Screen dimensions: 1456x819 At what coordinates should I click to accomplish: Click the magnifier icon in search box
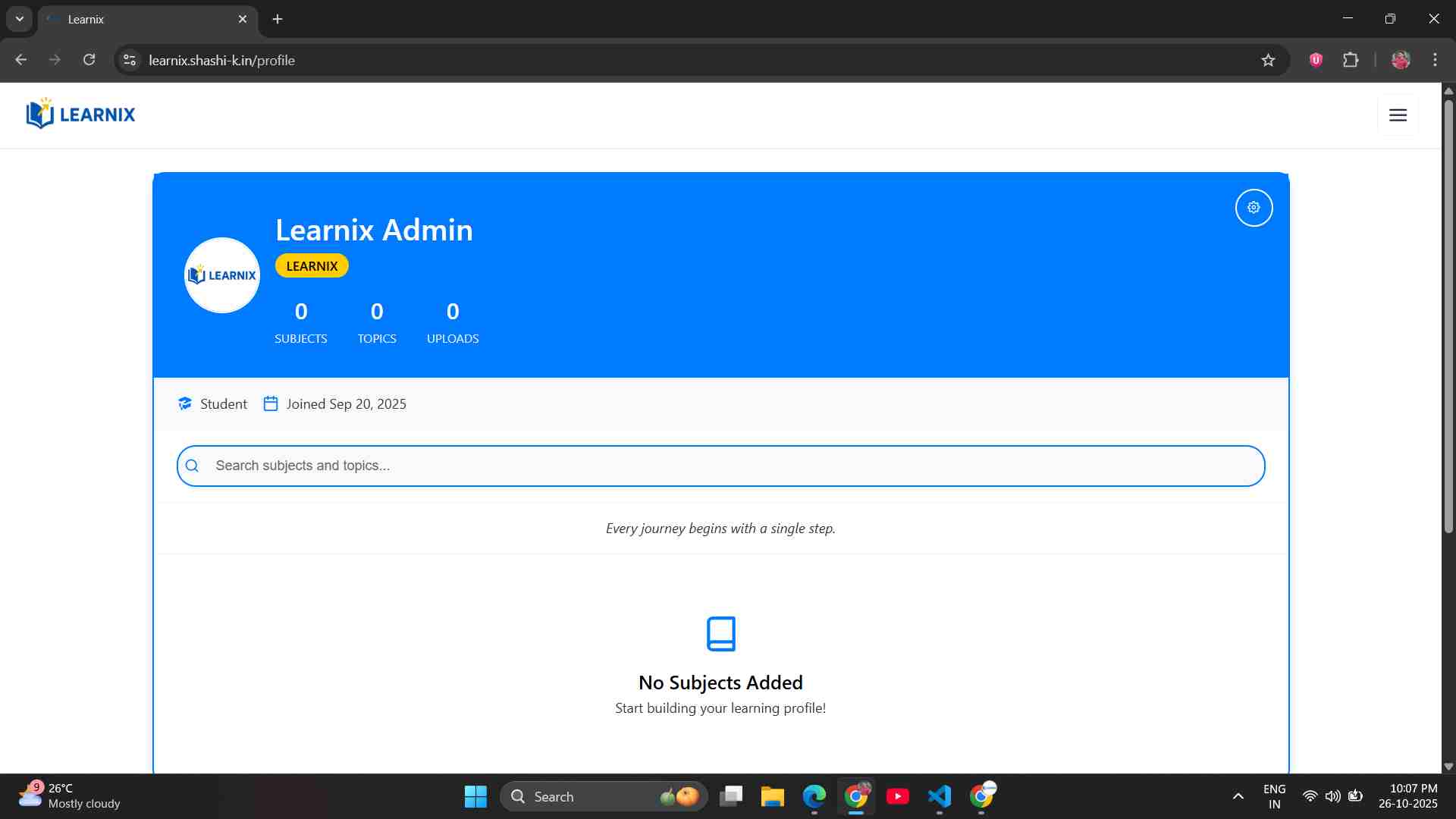point(193,466)
